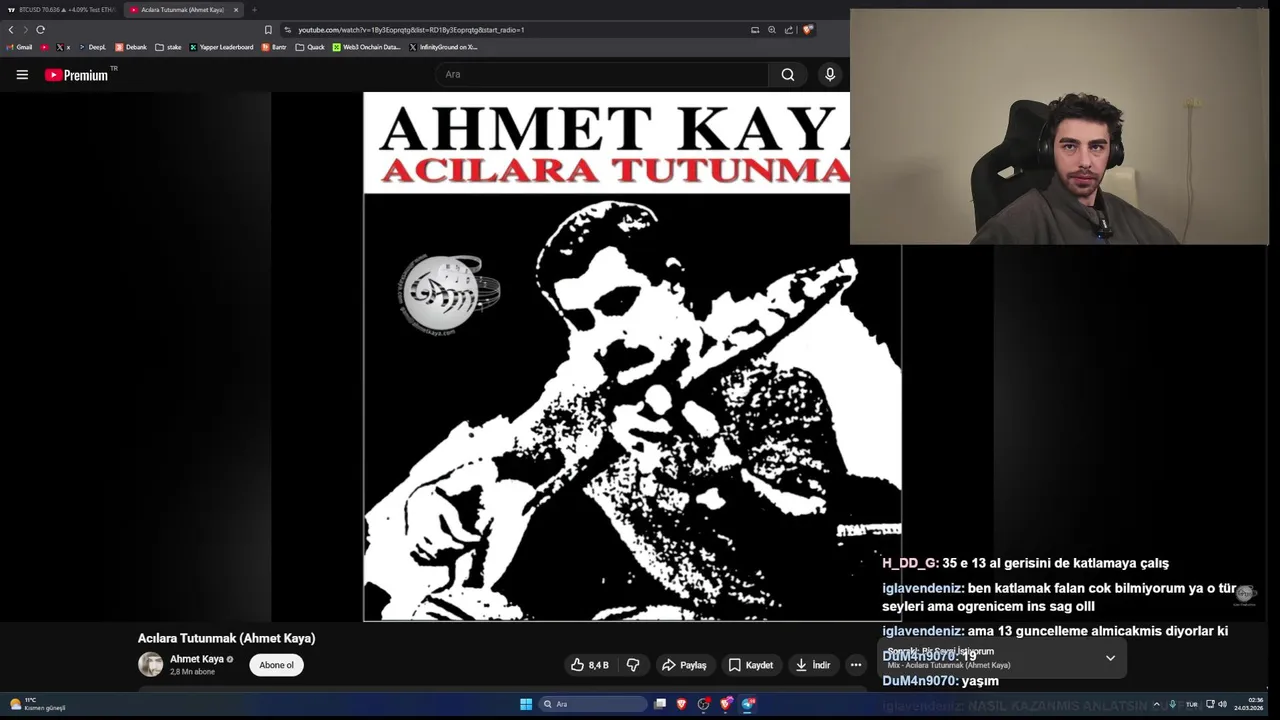The image size is (1280, 720).
Task: Click the zoom magnifier icon in address bar
Action: click(x=771, y=30)
